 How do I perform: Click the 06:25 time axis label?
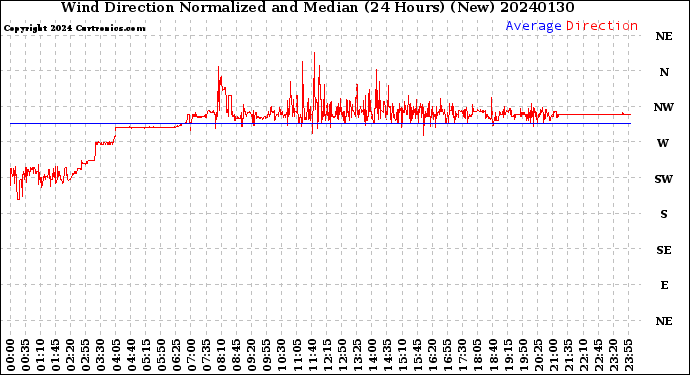click(176, 355)
